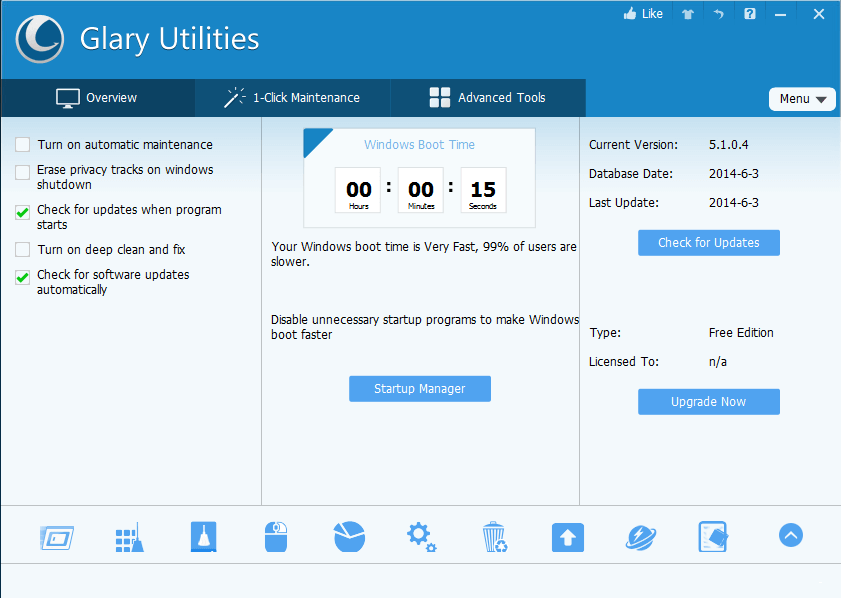This screenshot has width=841, height=598.
Task: Switch to the 1-Click Maintenance tab
Action: (292, 98)
